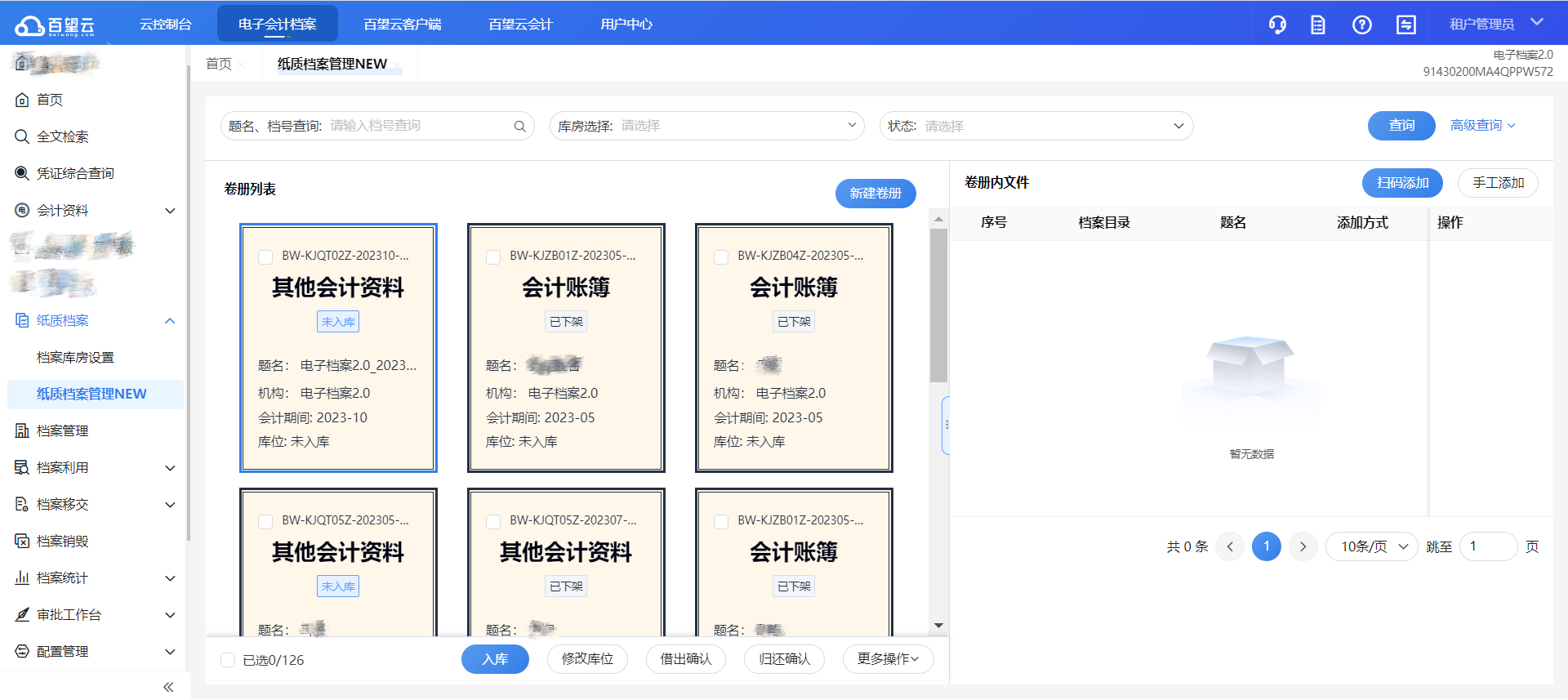Check the BW-KJZB04Z-202305 volume checkbox
This screenshot has height=700, width=1568.
point(721,256)
